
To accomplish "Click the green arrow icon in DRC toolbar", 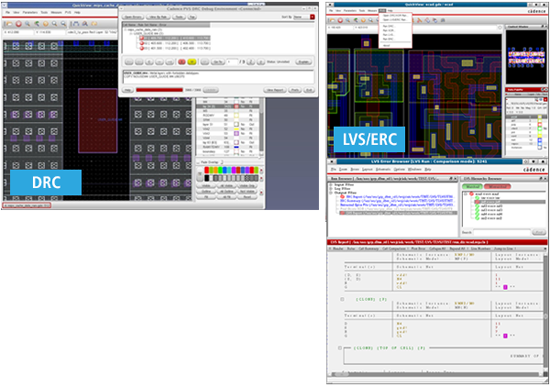I will 36,24.
